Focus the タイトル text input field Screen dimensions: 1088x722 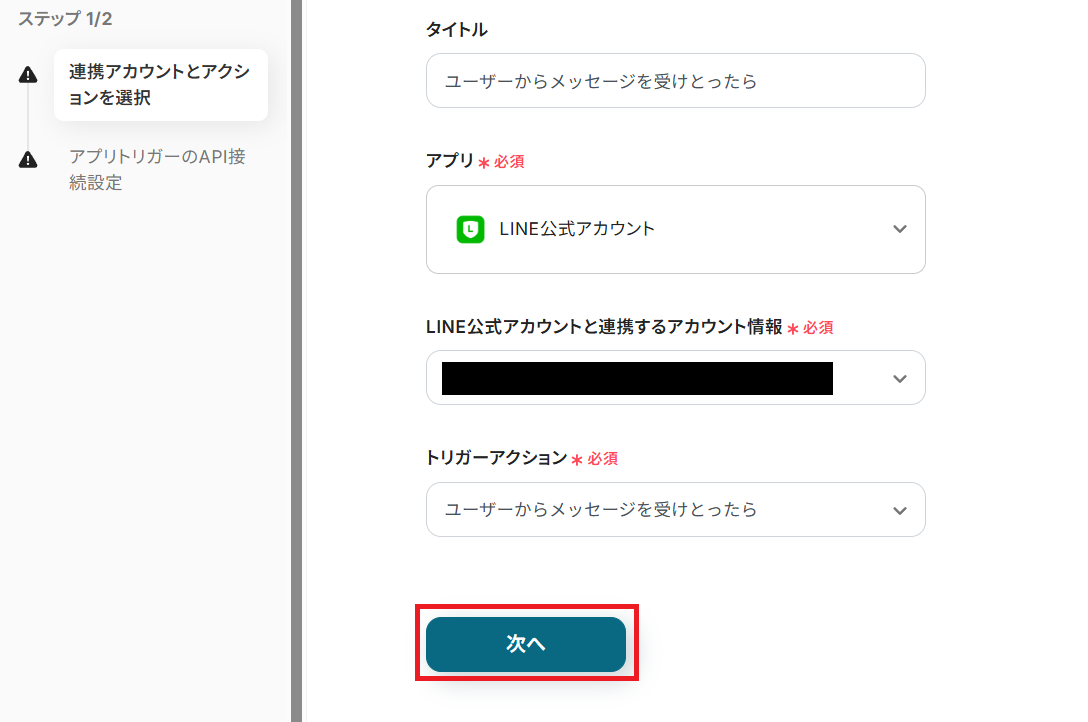pos(675,81)
